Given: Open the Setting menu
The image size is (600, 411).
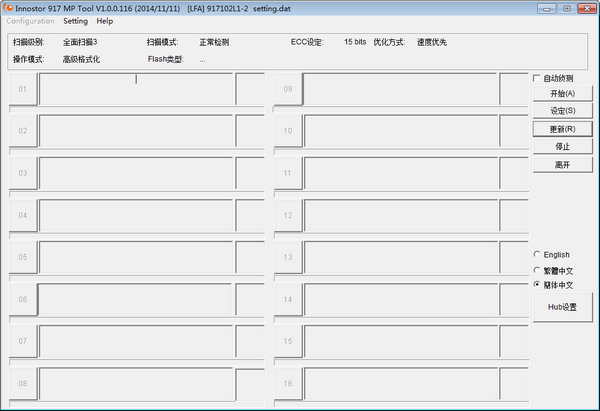Looking at the screenshot, I should pyautogui.click(x=75, y=21).
